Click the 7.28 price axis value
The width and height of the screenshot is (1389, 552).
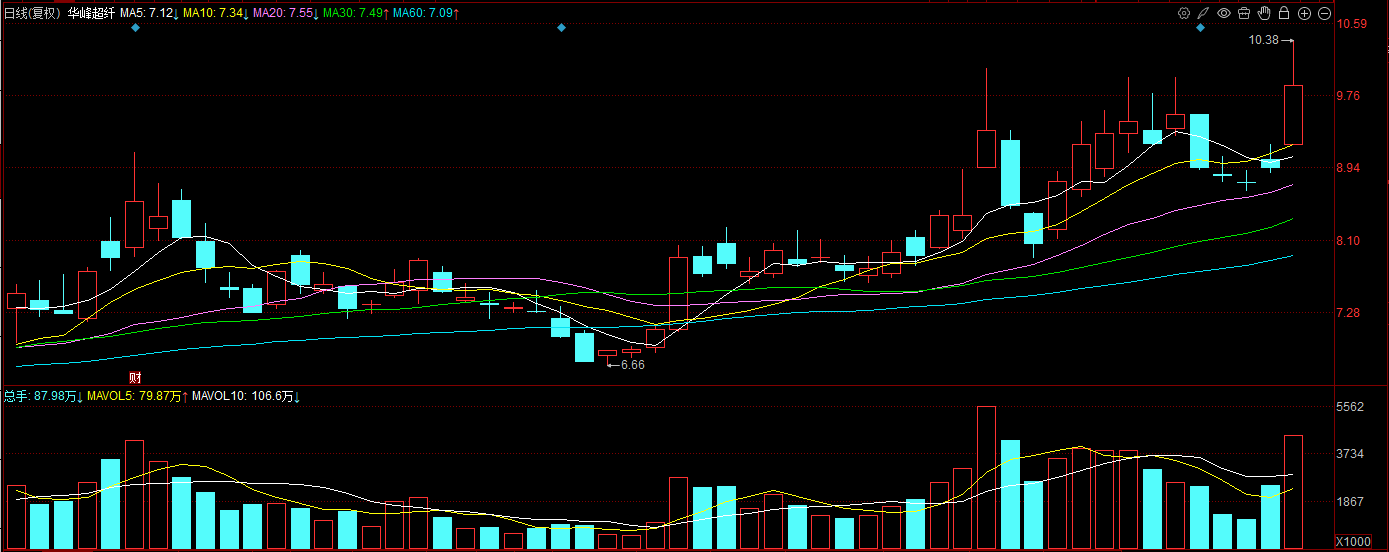(1348, 313)
